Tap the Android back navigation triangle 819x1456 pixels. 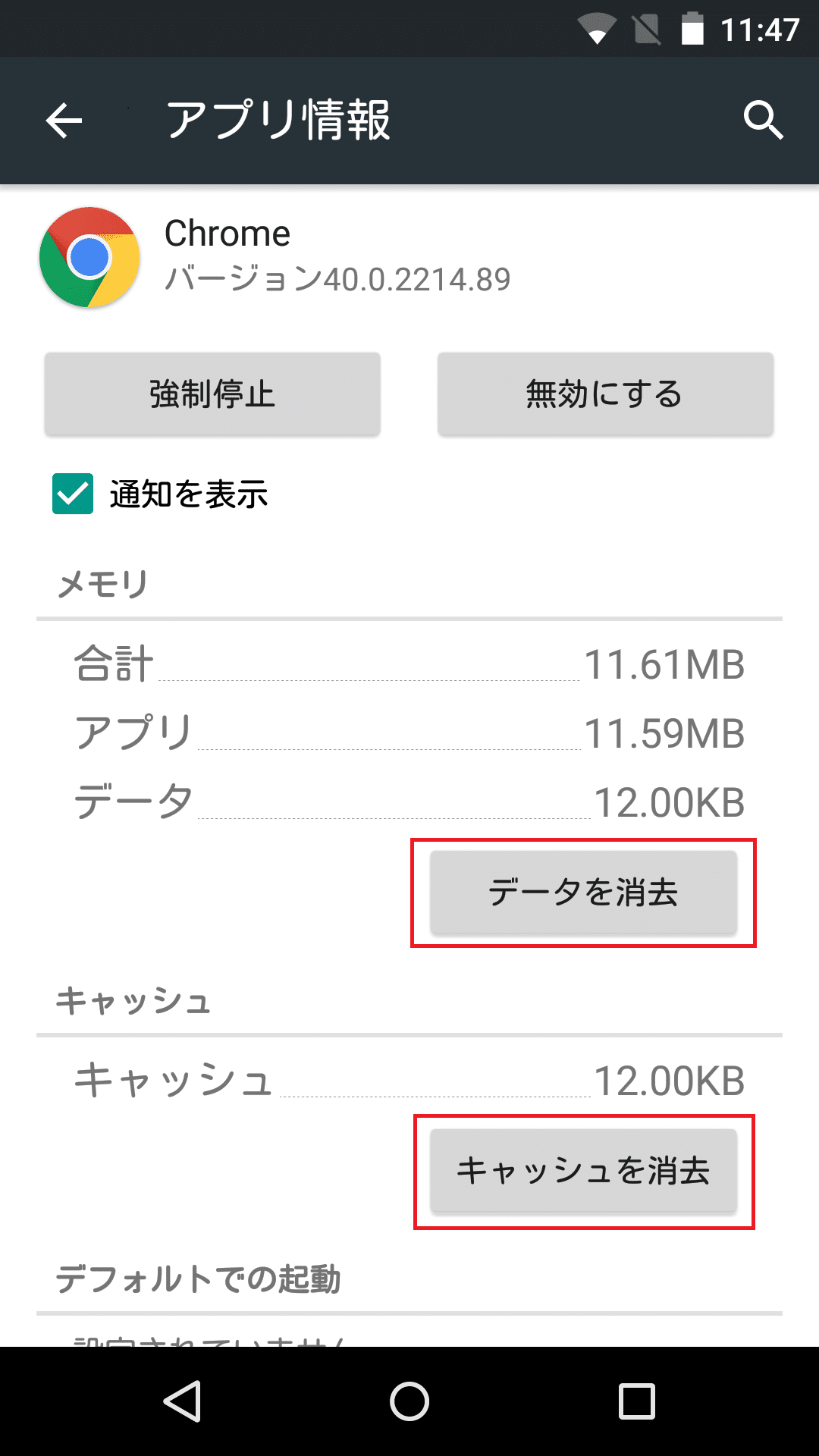pyautogui.click(x=183, y=1401)
